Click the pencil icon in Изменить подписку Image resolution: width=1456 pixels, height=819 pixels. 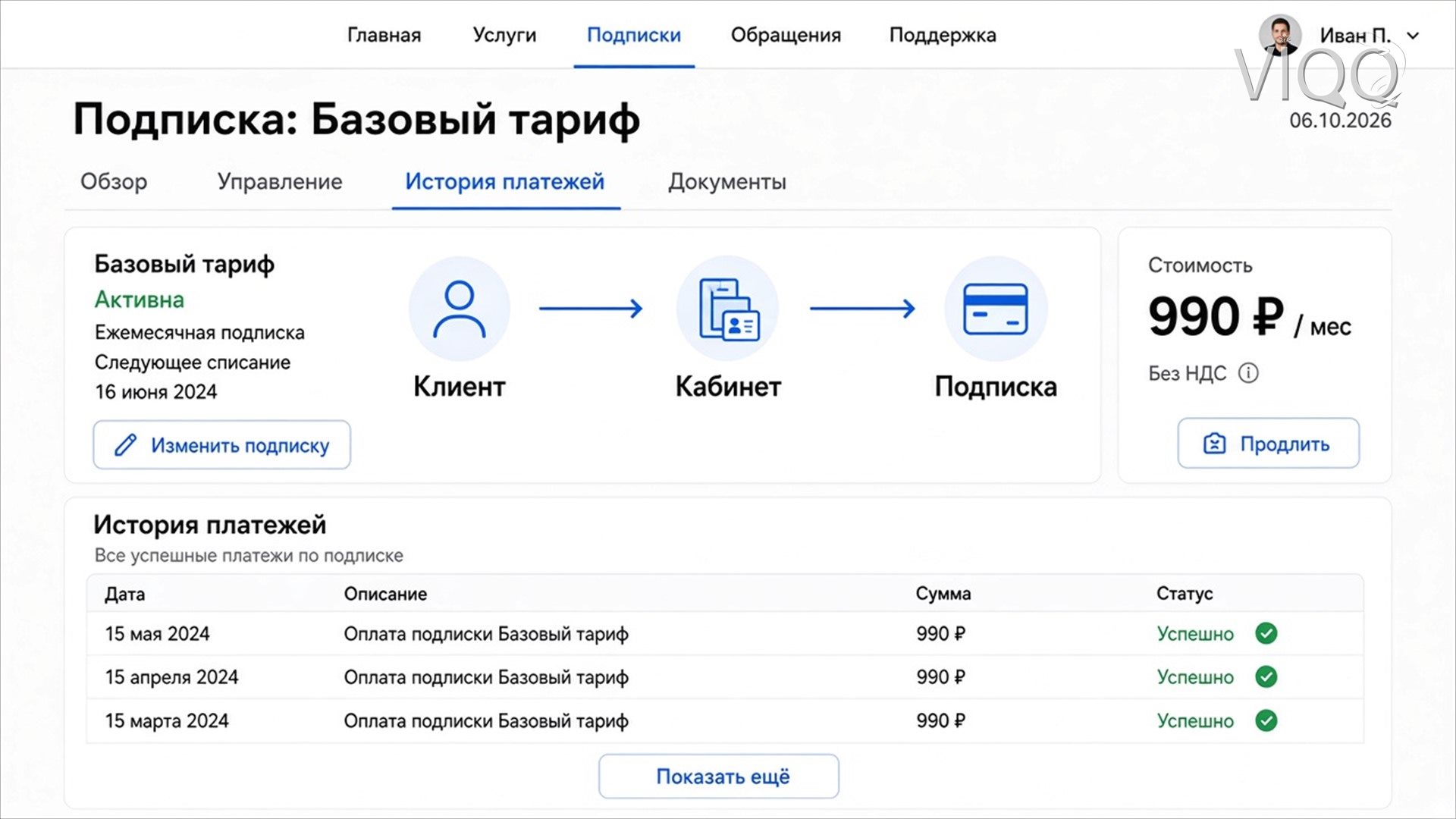pyautogui.click(x=125, y=445)
